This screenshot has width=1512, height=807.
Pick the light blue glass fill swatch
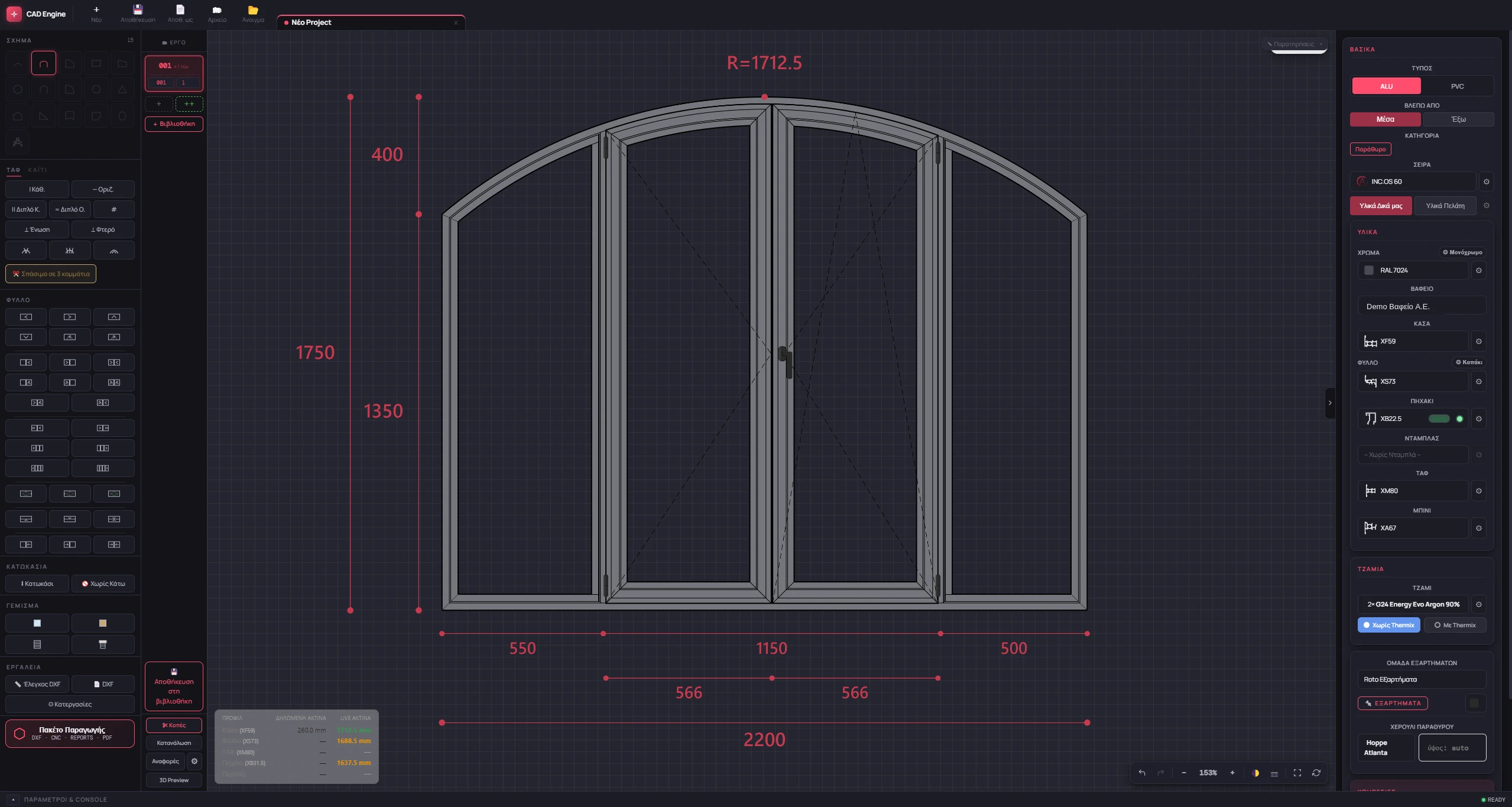pos(37,623)
